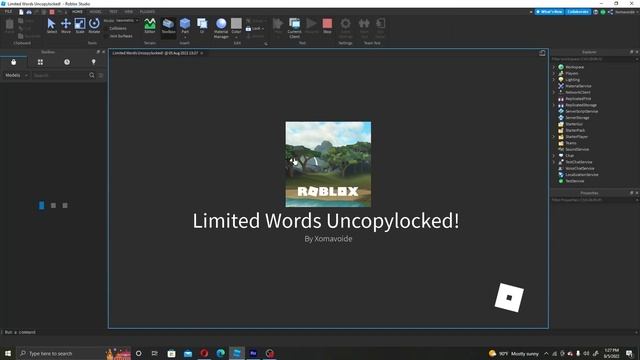Expand the Workspace tree node
This screenshot has width=640, height=360.
[554, 67]
